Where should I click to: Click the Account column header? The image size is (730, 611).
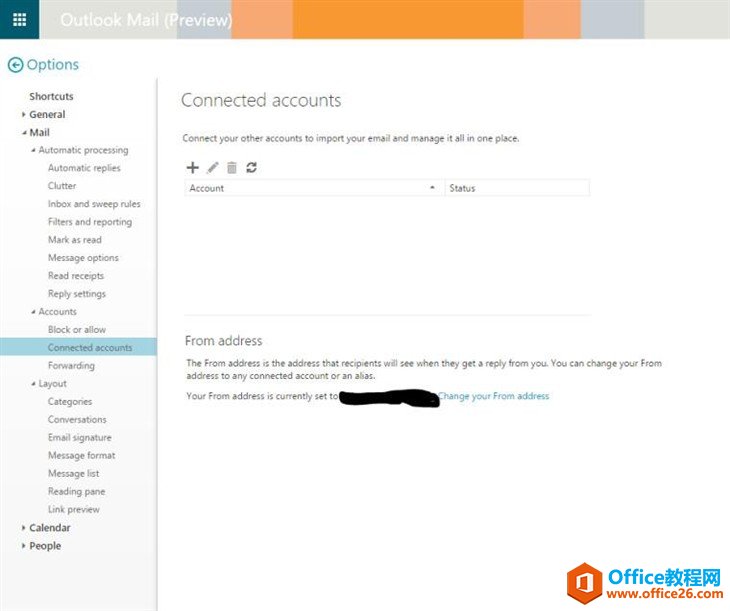pyautogui.click(x=314, y=188)
